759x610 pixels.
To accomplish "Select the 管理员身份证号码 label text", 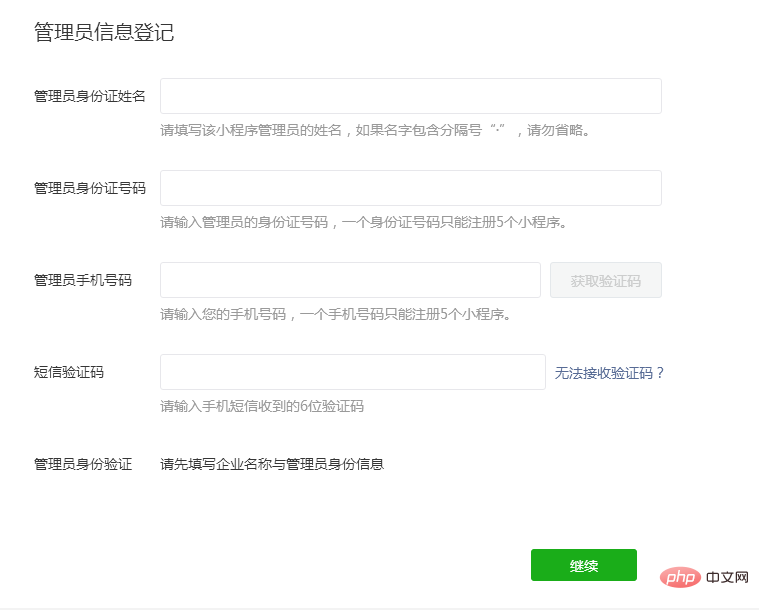I will click(90, 188).
